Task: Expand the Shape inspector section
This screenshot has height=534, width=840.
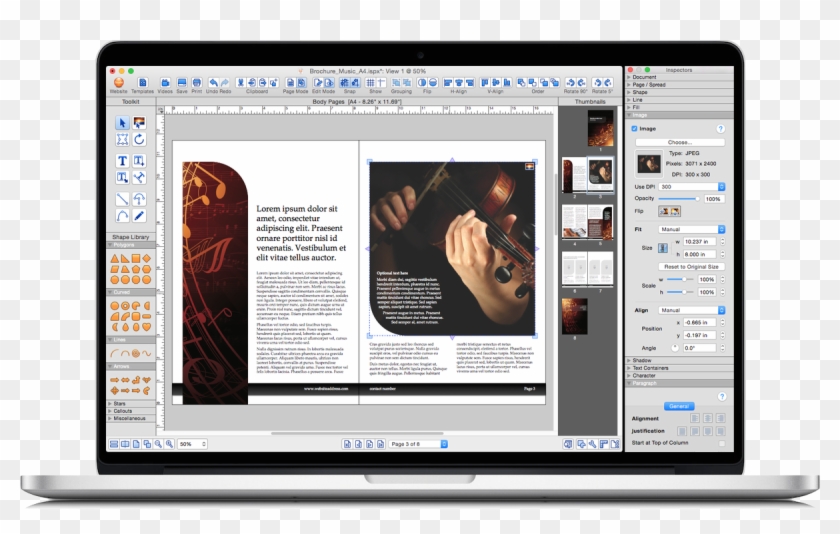Action: (679, 92)
